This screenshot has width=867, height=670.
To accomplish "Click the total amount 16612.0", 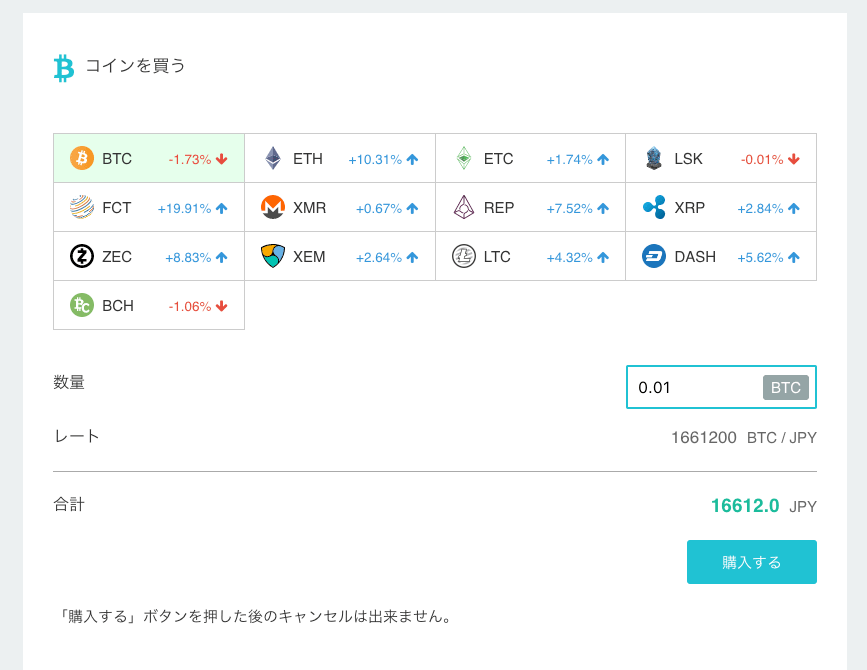I will tap(745, 506).
